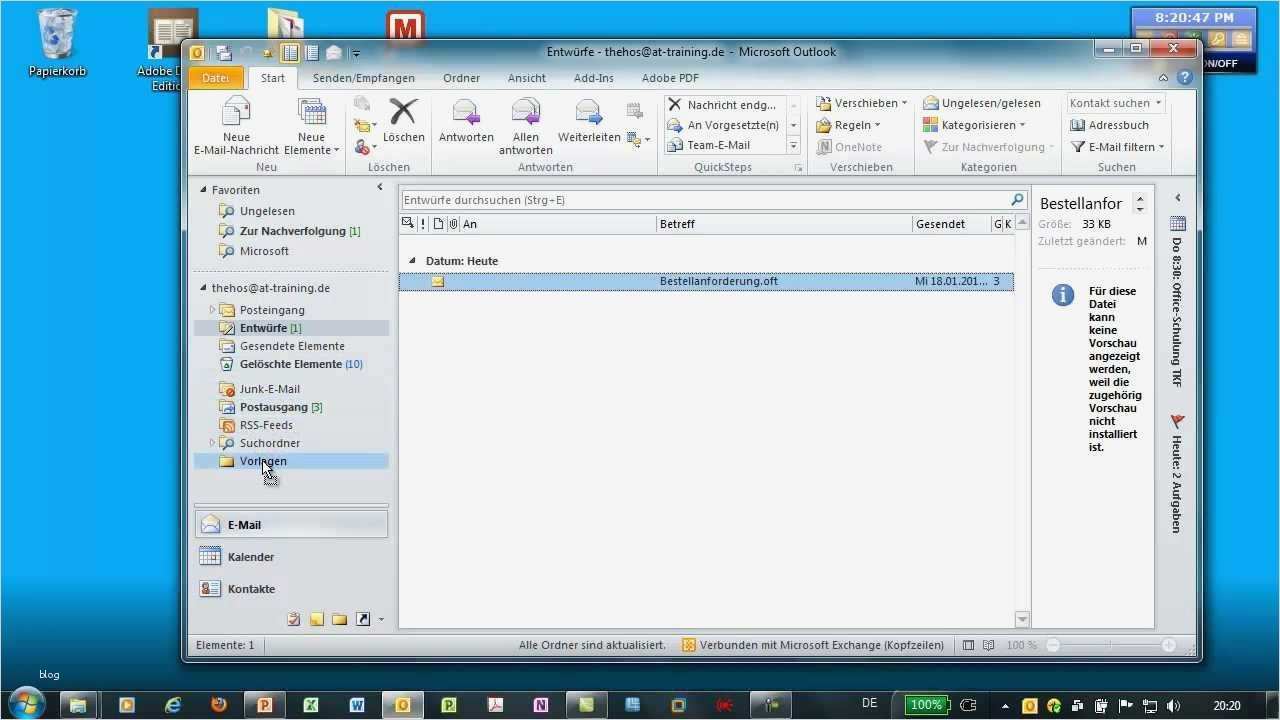Screen dimensions: 1280x720
Task: Show the folder list icon
Action: [x=339, y=619]
